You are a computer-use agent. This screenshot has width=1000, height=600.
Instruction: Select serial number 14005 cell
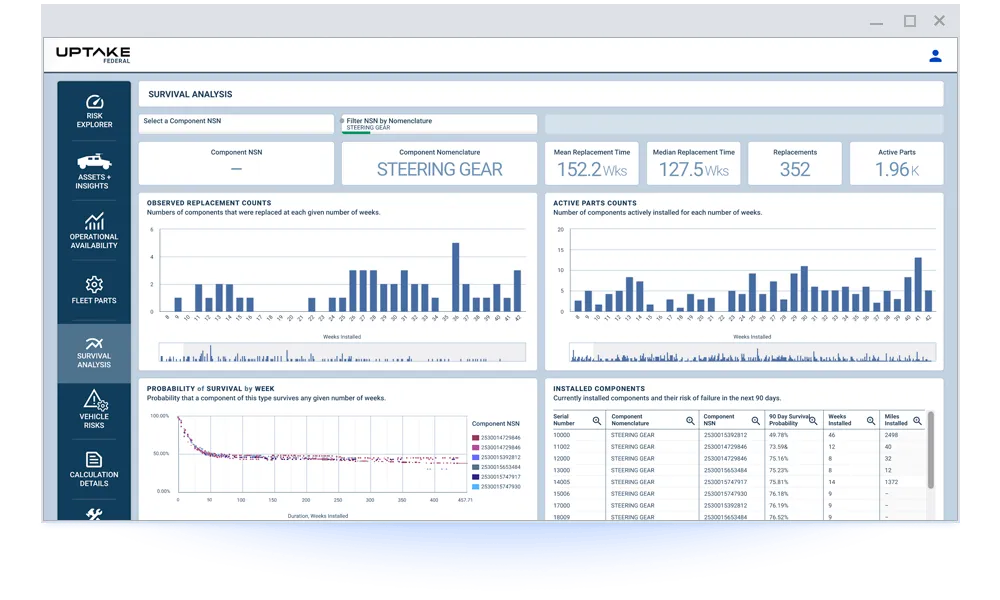(561, 482)
